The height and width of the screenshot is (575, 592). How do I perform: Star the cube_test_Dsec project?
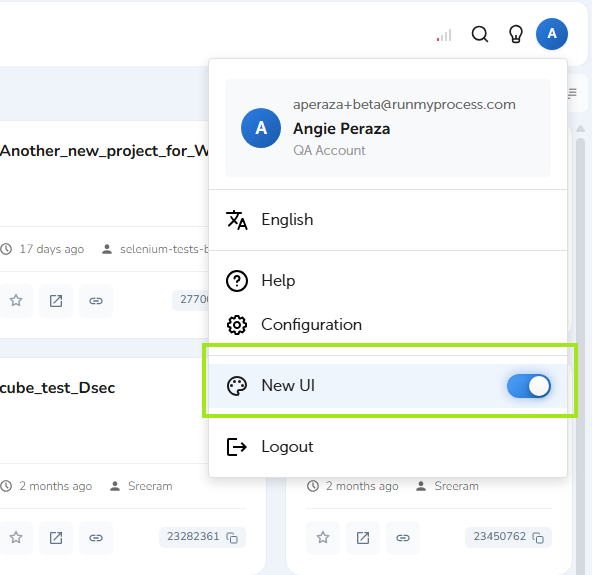16,537
